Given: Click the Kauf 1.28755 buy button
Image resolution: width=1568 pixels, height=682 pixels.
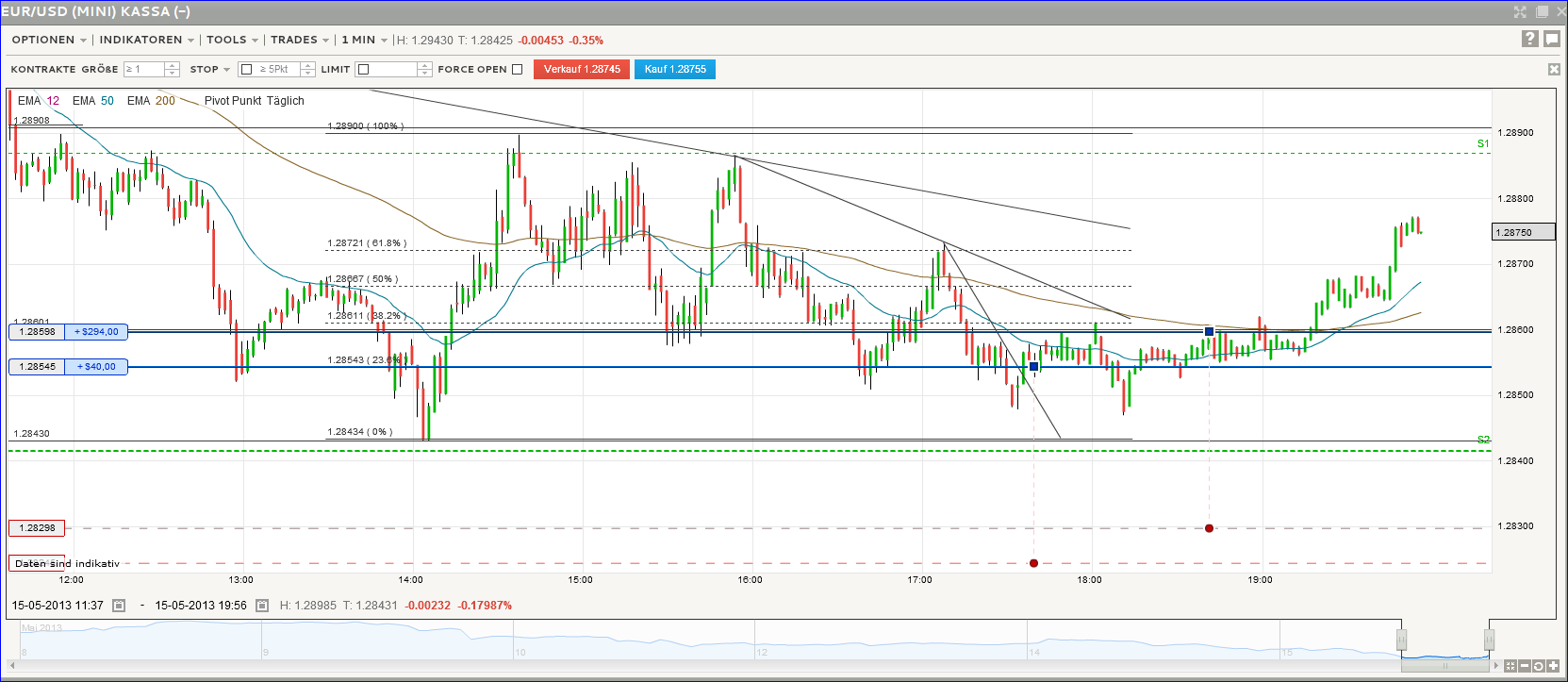Looking at the screenshot, I should [x=675, y=69].
